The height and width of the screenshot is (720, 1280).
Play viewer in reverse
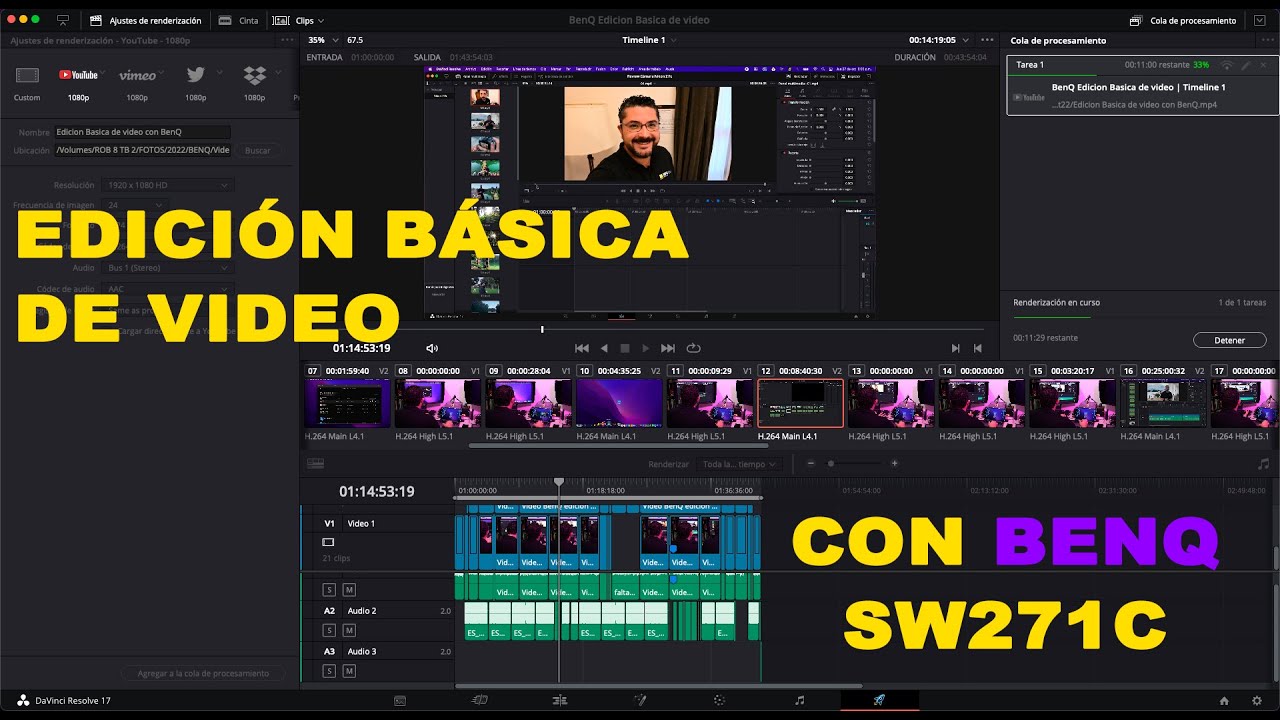pos(604,348)
